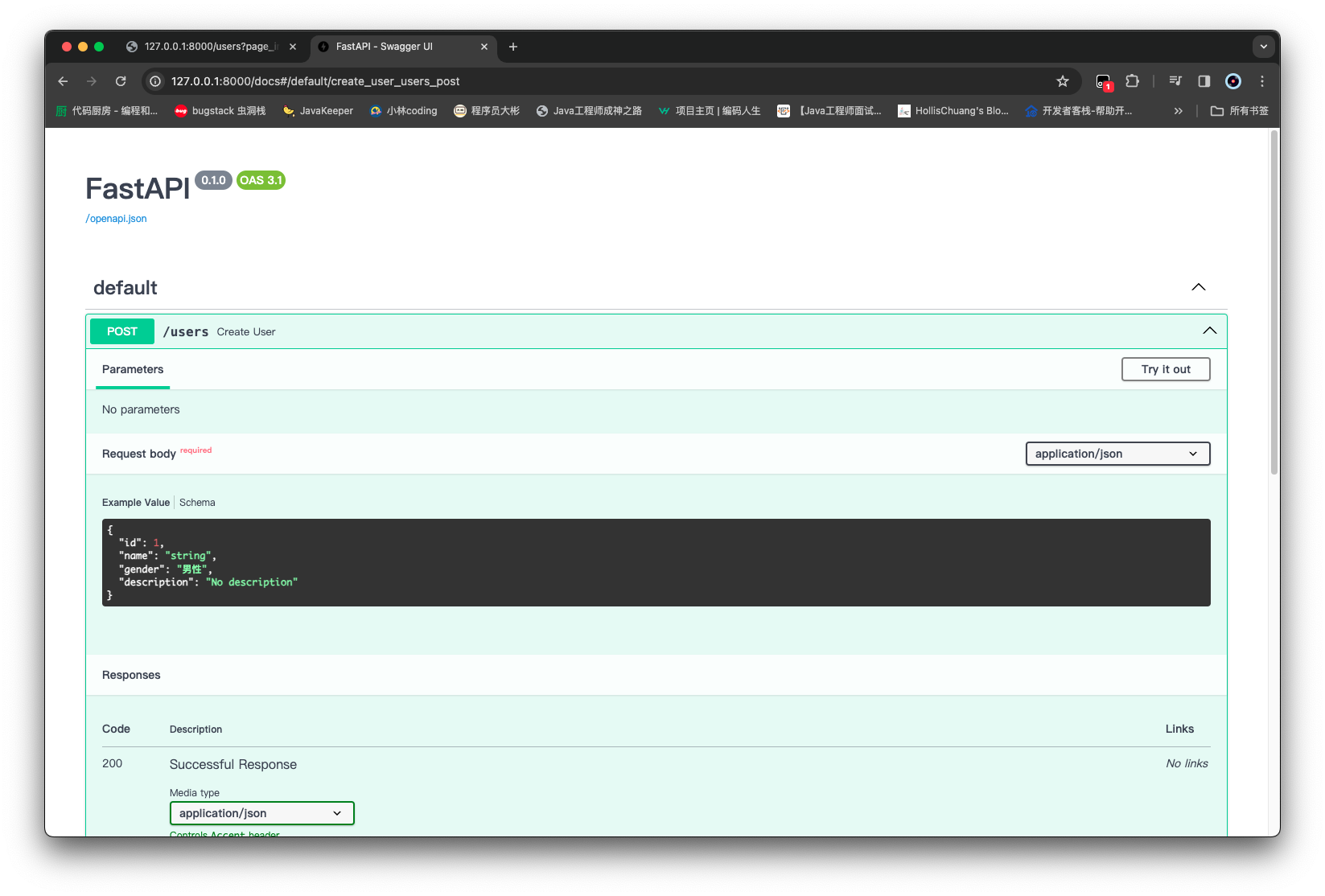Collapse the default section
This screenshot has height=896, width=1325.
coord(1199,287)
